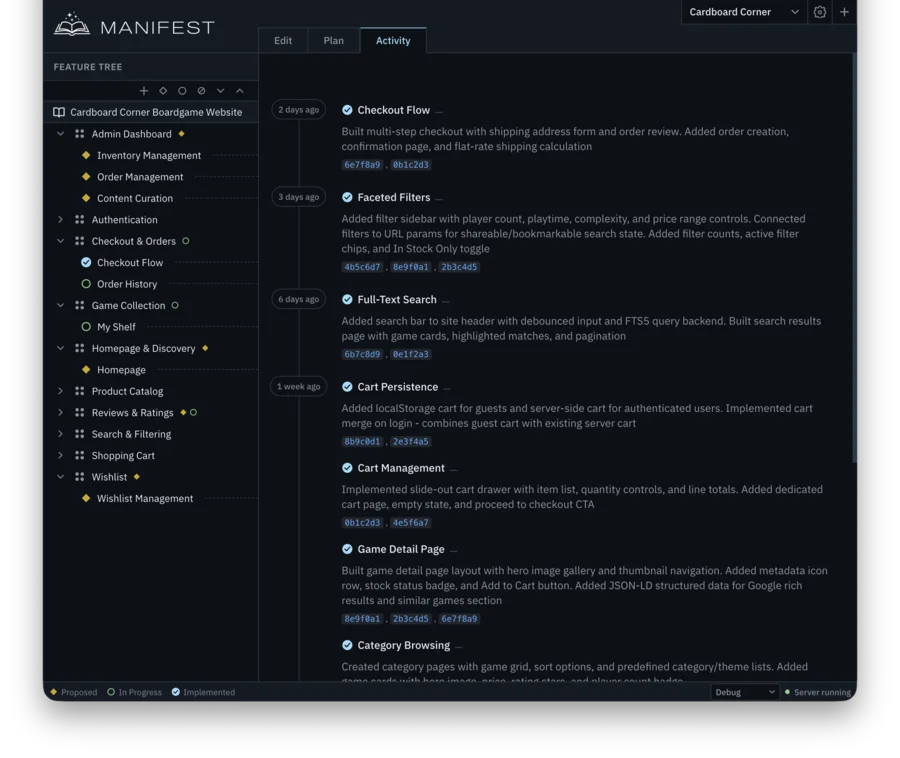Viewport: 900px width, 758px height.
Task: Collapse all tree nodes with the up chevron icon
Action: point(240,90)
